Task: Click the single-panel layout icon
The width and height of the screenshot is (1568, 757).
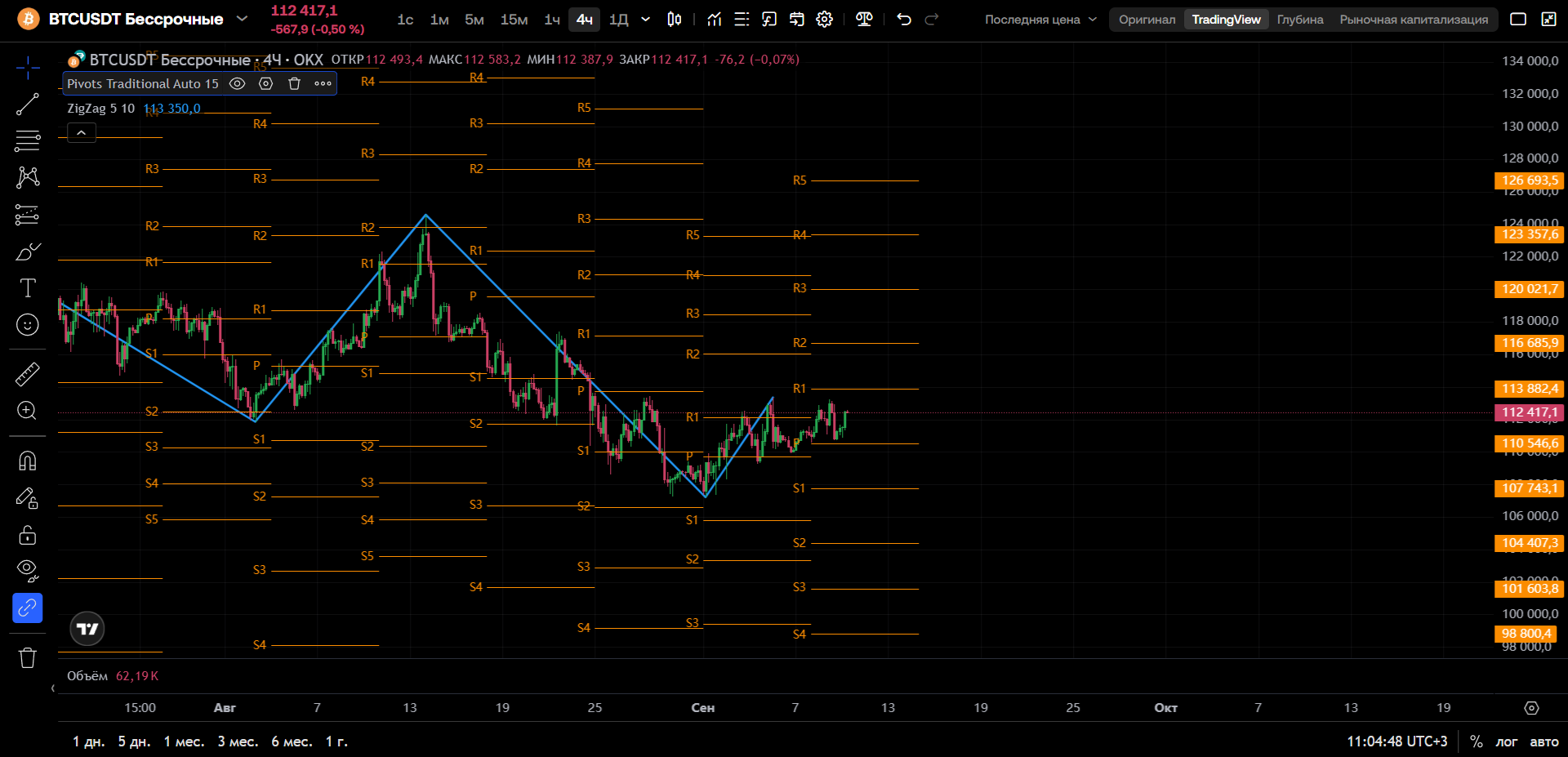Action: pyautogui.click(x=1518, y=19)
